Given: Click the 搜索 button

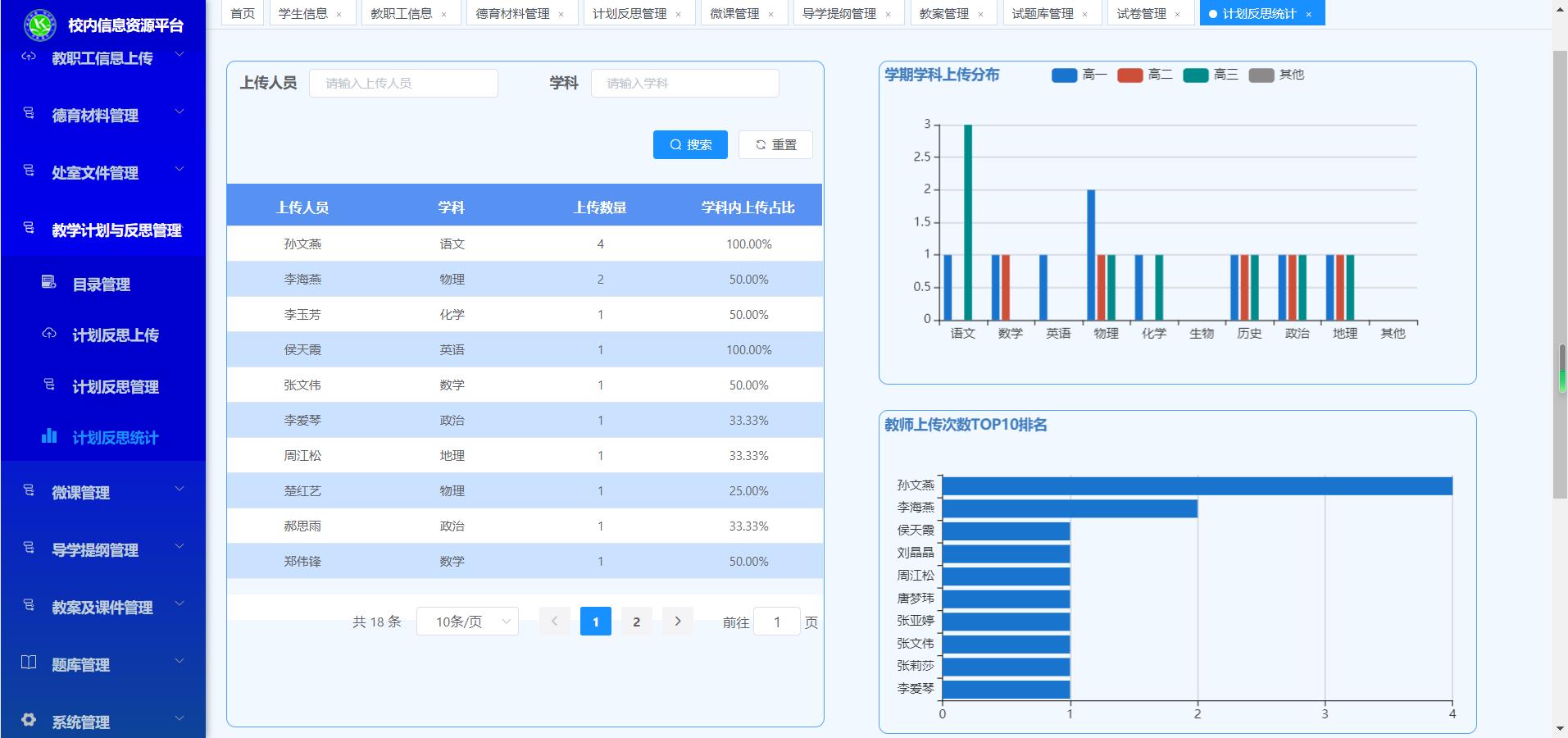Looking at the screenshot, I should 690,145.
